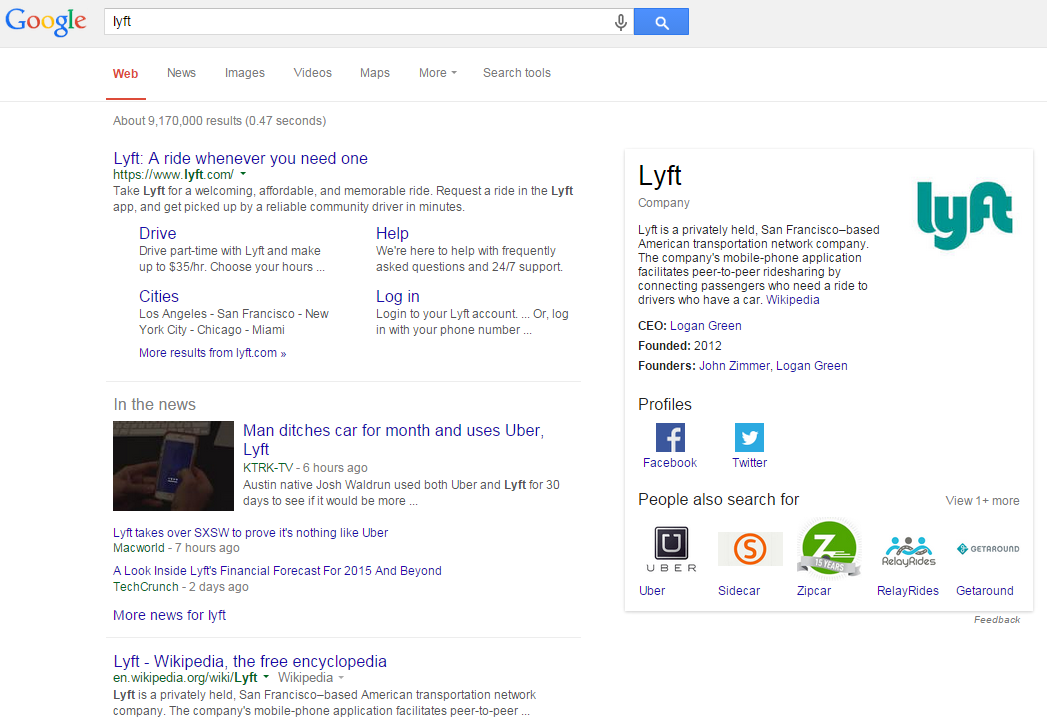This screenshot has height=721, width=1047.
Task: Go to the Google logo homepage
Action: (x=46, y=22)
